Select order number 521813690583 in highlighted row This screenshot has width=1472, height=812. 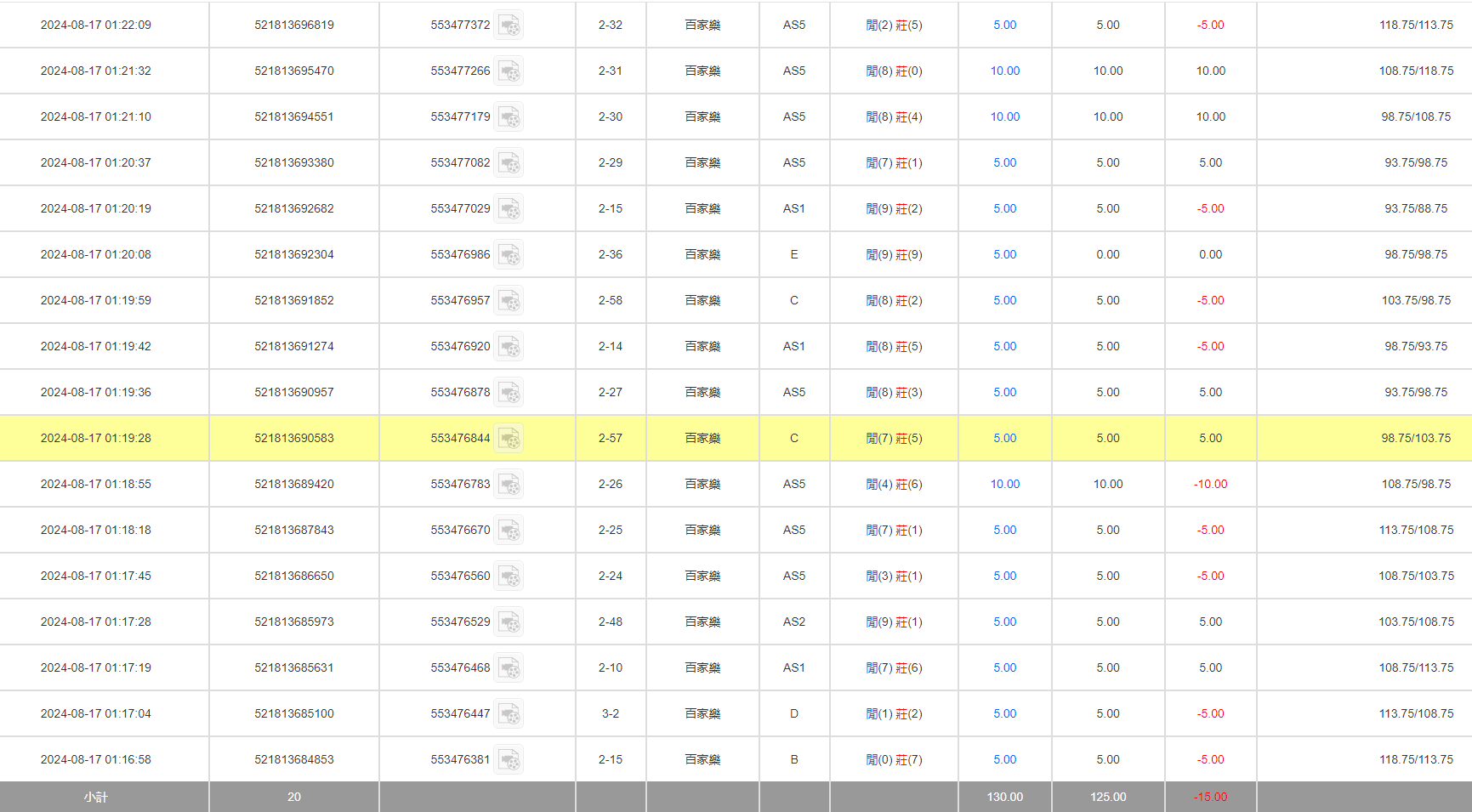(294, 439)
